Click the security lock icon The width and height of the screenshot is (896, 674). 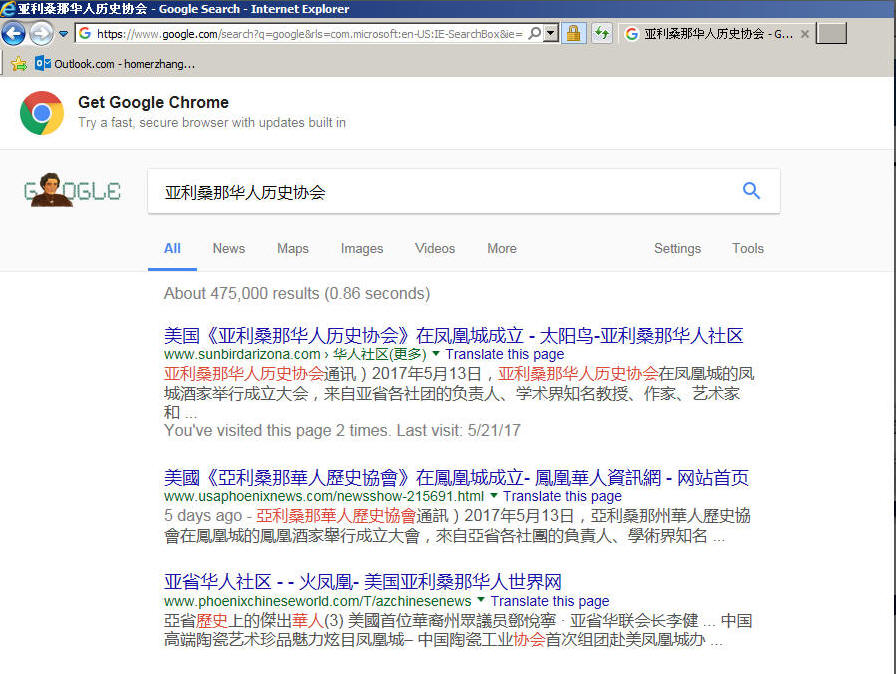coord(573,34)
